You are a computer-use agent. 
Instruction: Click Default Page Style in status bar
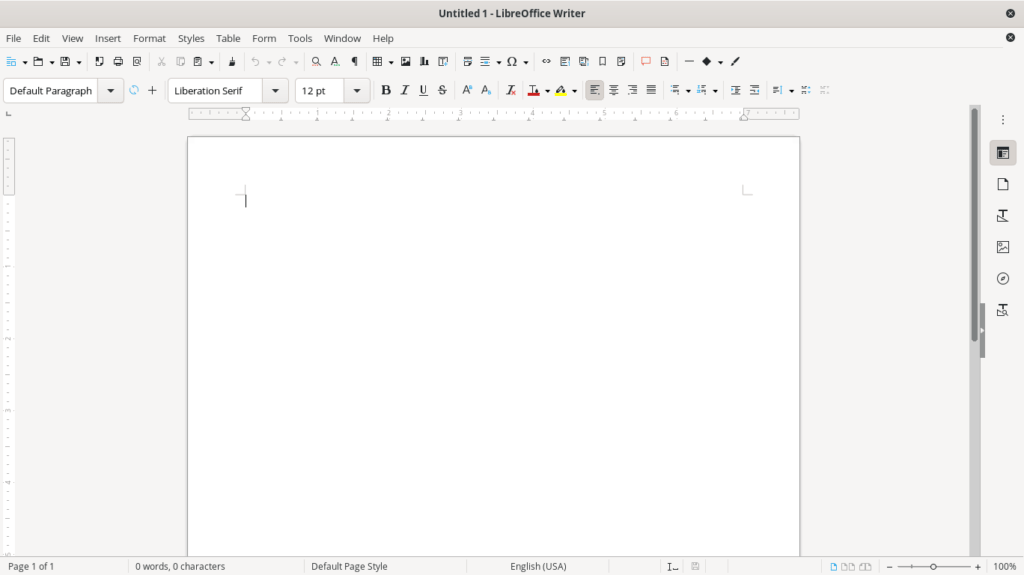(x=349, y=566)
